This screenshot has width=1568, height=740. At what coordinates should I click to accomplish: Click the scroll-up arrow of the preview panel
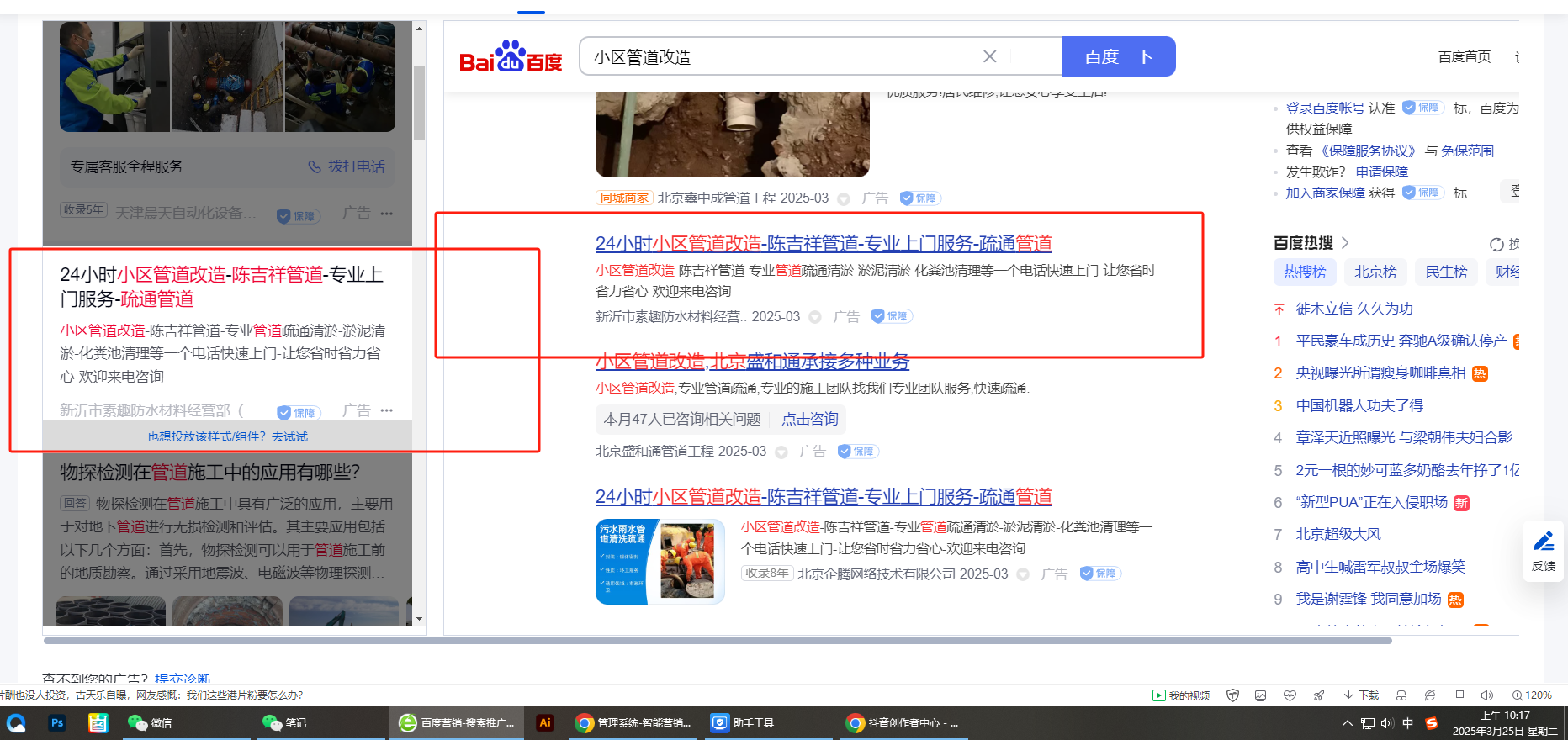(x=419, y=29)
